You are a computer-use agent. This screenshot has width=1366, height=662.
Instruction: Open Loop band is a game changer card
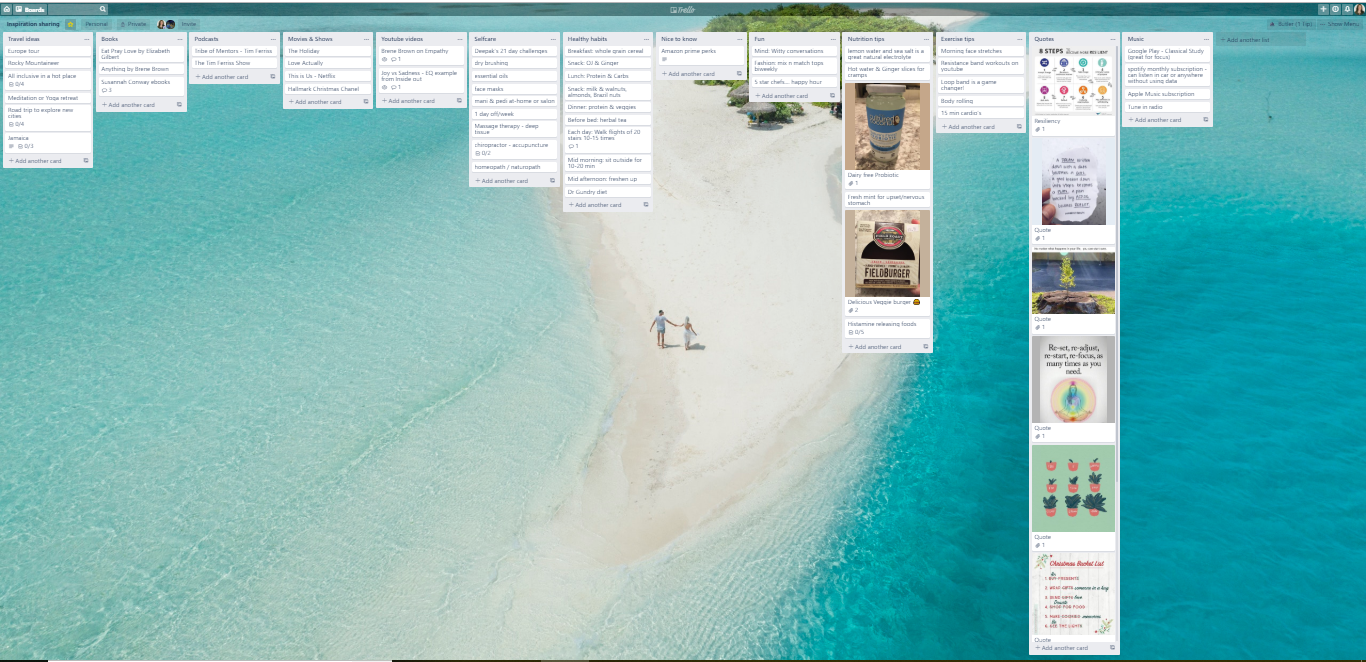pyautogui.click(x=981, y=85)
